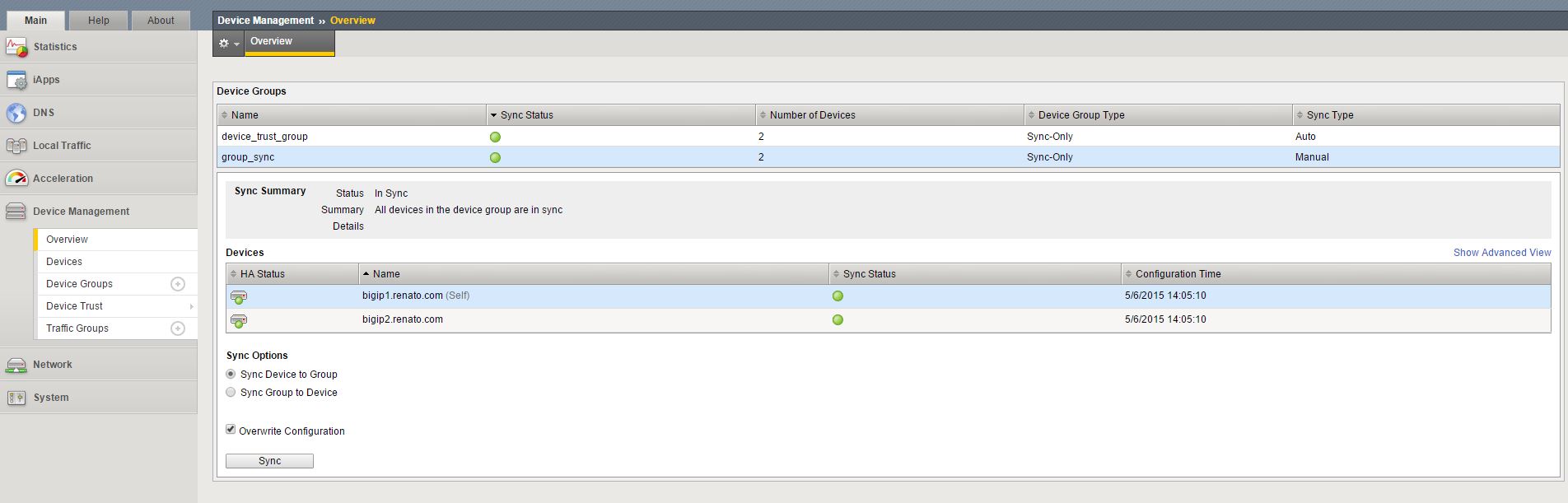Screen dimensions: 1568x503
Task: Click the DNS globe icon
Action: click(x=16, y=113)
